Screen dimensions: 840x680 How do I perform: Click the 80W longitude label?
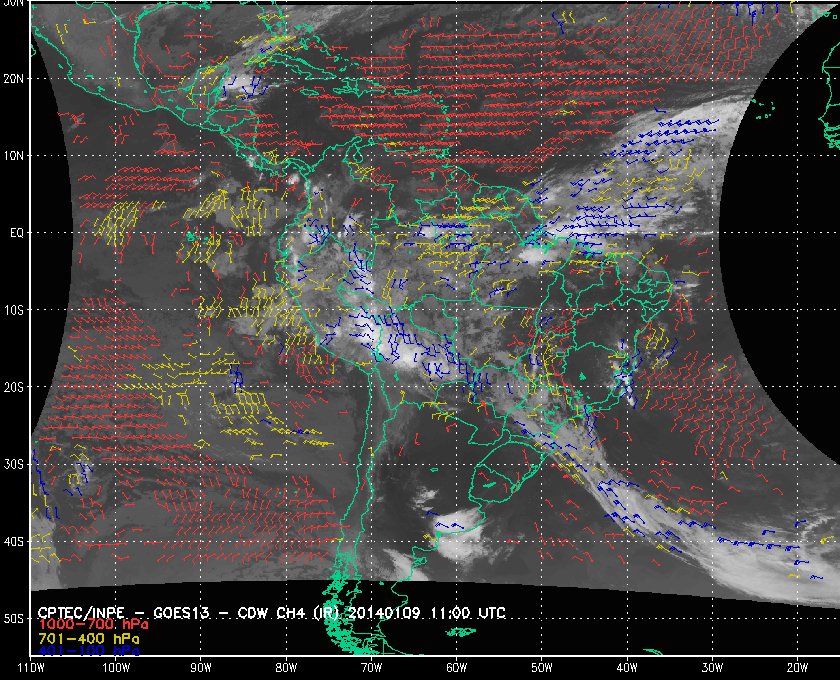(286, 668)
